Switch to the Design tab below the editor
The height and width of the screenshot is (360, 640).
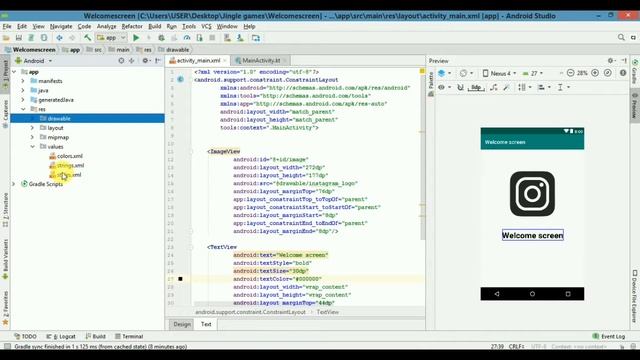click(x=182, y=324)
